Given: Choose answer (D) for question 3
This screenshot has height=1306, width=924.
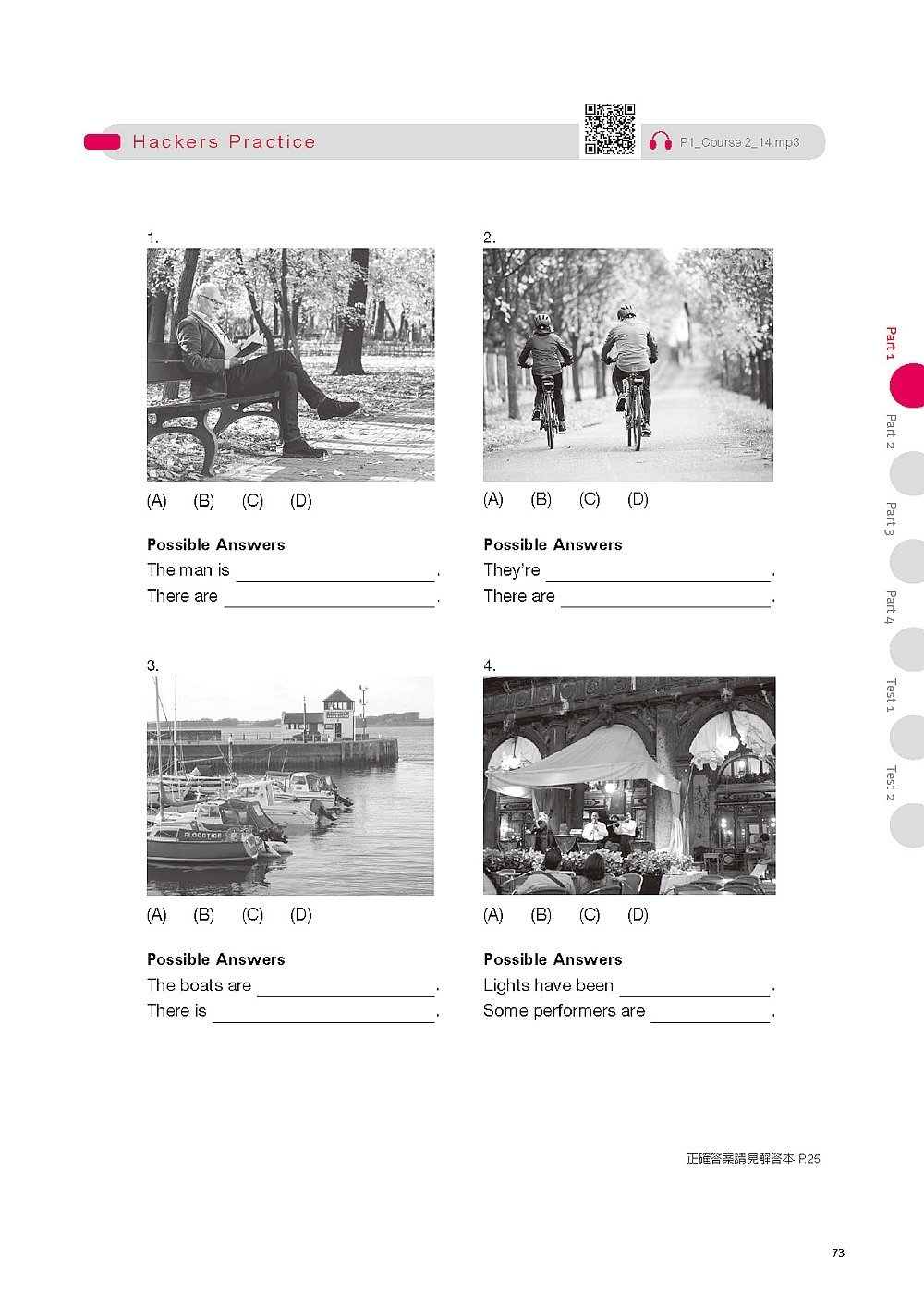Looking at the screenshot, I should (301, 915).
